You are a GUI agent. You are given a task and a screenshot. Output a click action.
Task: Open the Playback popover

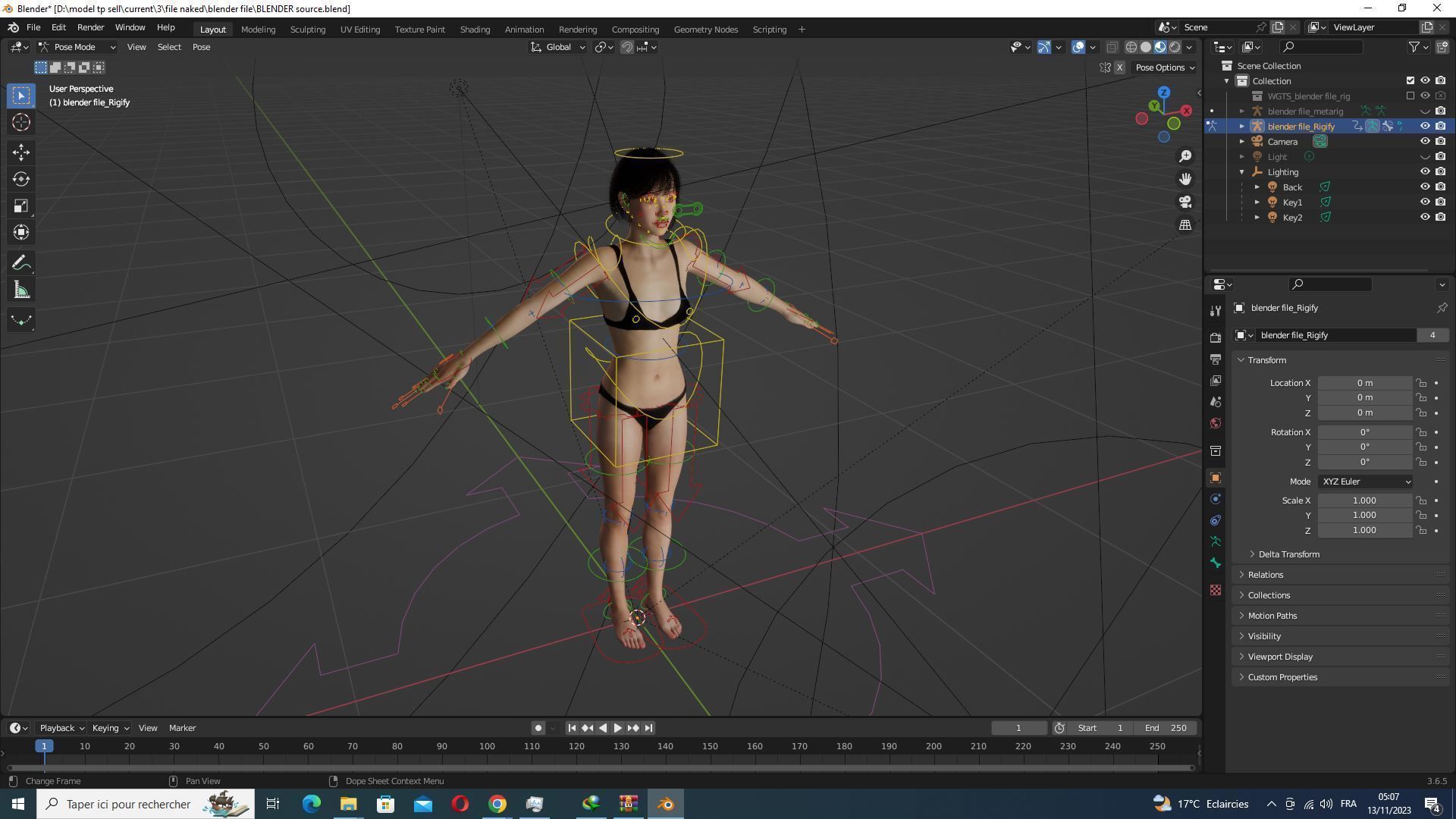[61, 728]
